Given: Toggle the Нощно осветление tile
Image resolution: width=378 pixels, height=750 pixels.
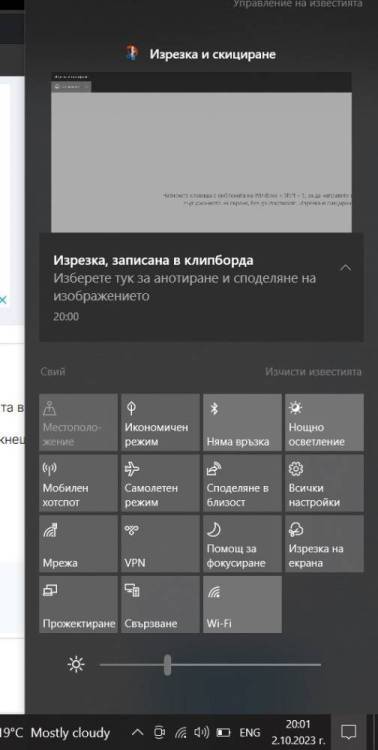Looking at the screenshot, I should tap(324, 422).
